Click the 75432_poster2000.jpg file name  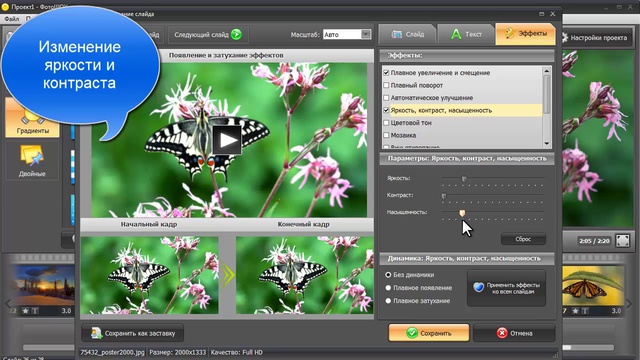coord(112,352)
